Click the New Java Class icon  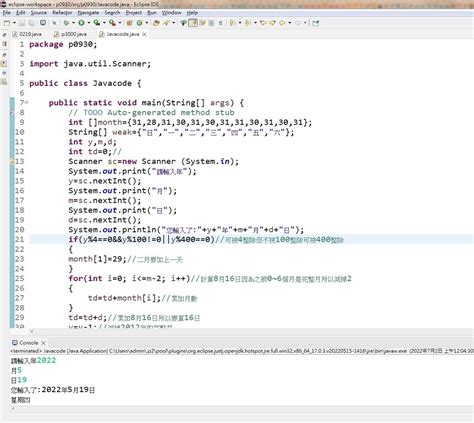139,23
